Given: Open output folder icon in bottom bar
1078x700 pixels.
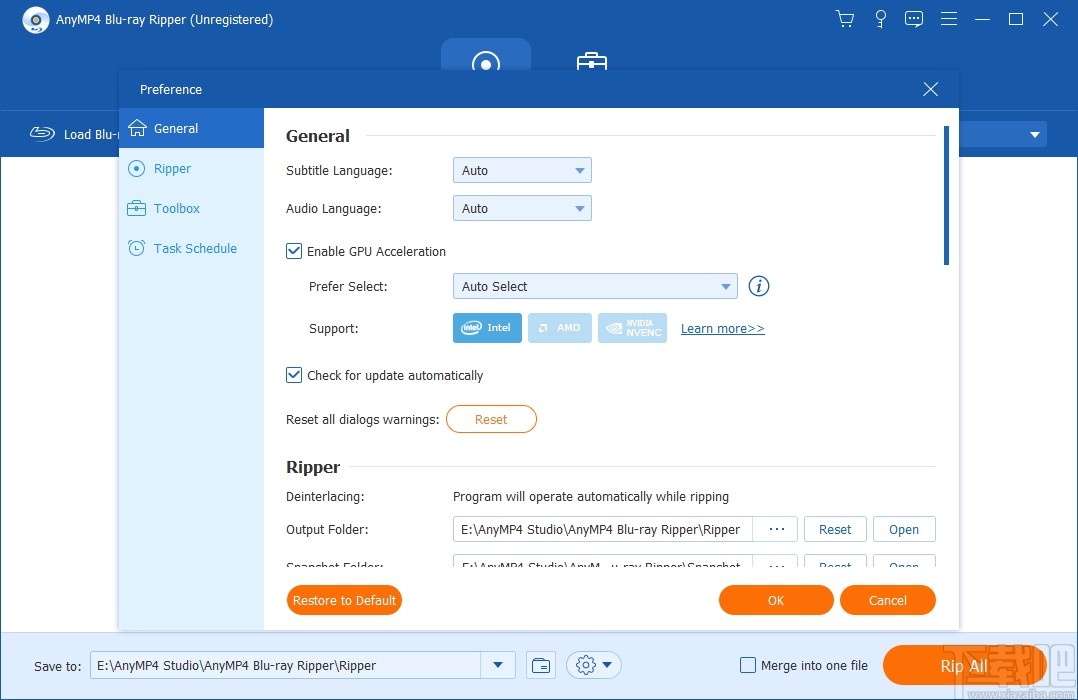Looking at the screenshot, I should point(541,665).
